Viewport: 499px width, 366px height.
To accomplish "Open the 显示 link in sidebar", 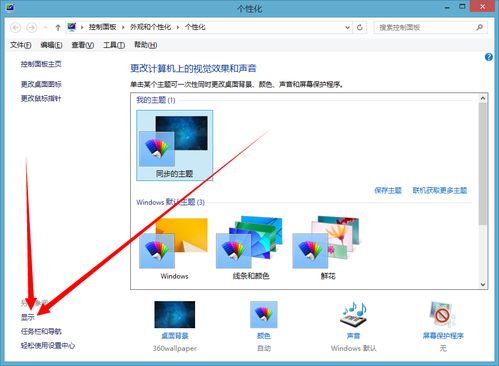I will coord(28,317).
